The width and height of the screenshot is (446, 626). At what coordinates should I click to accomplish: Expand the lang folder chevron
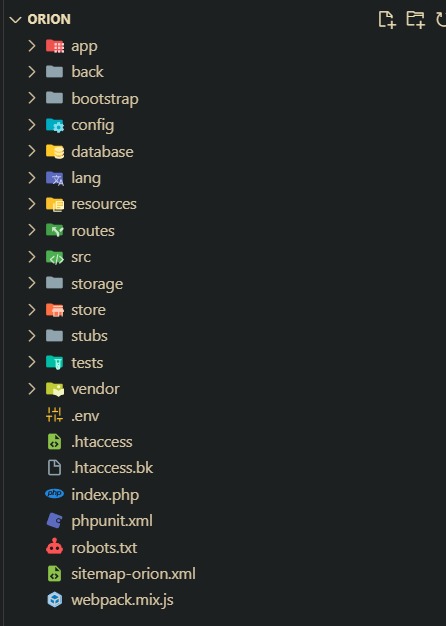[32, 178]
